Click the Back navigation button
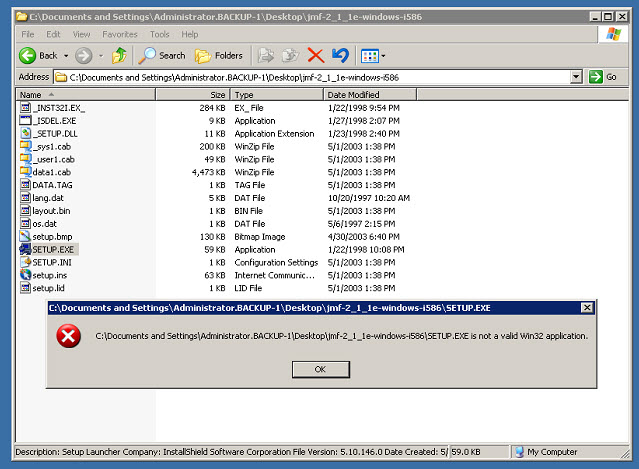This screenshot has width=639, height=469. [x=38, y=55]
